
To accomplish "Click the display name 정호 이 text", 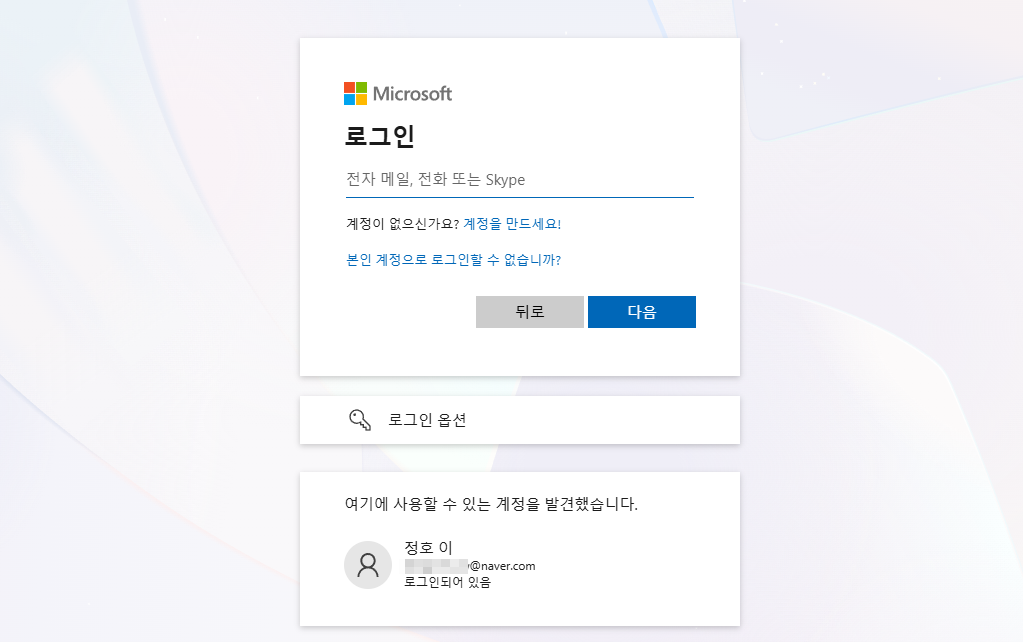I will click(427, 548).
